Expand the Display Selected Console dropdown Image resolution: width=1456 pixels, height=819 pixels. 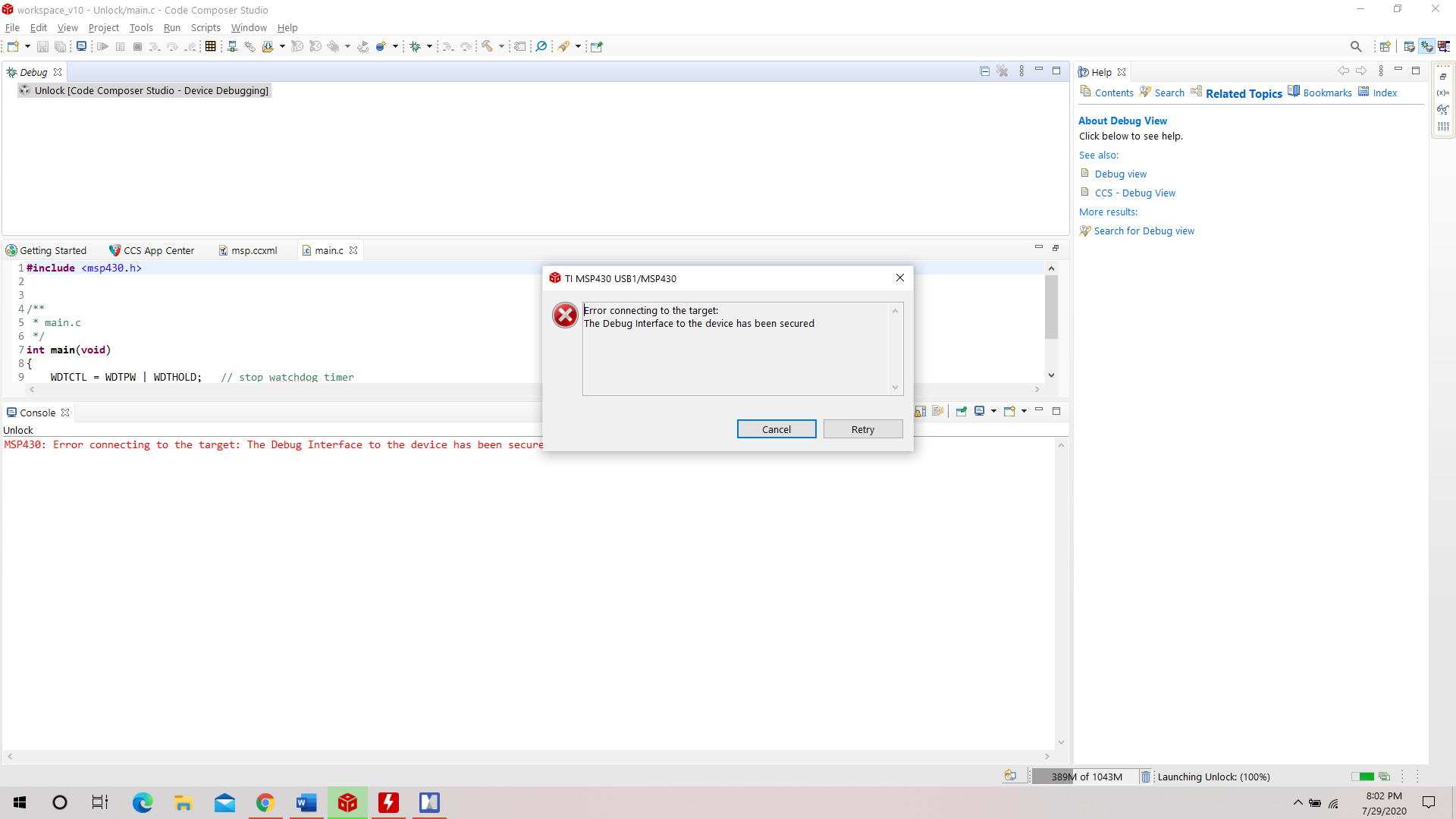point(993,411)
